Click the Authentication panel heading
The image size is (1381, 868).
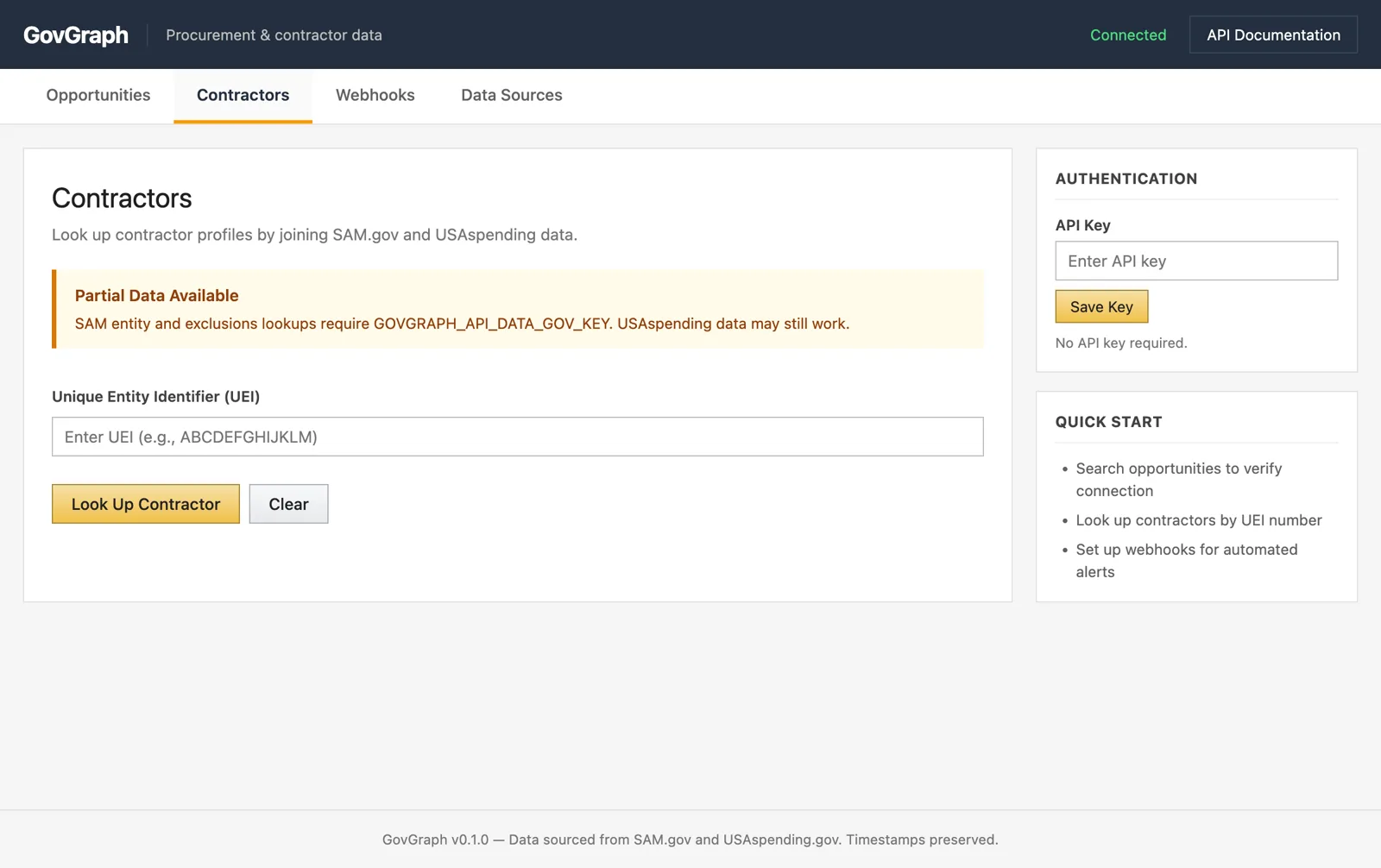point(1126,179)
